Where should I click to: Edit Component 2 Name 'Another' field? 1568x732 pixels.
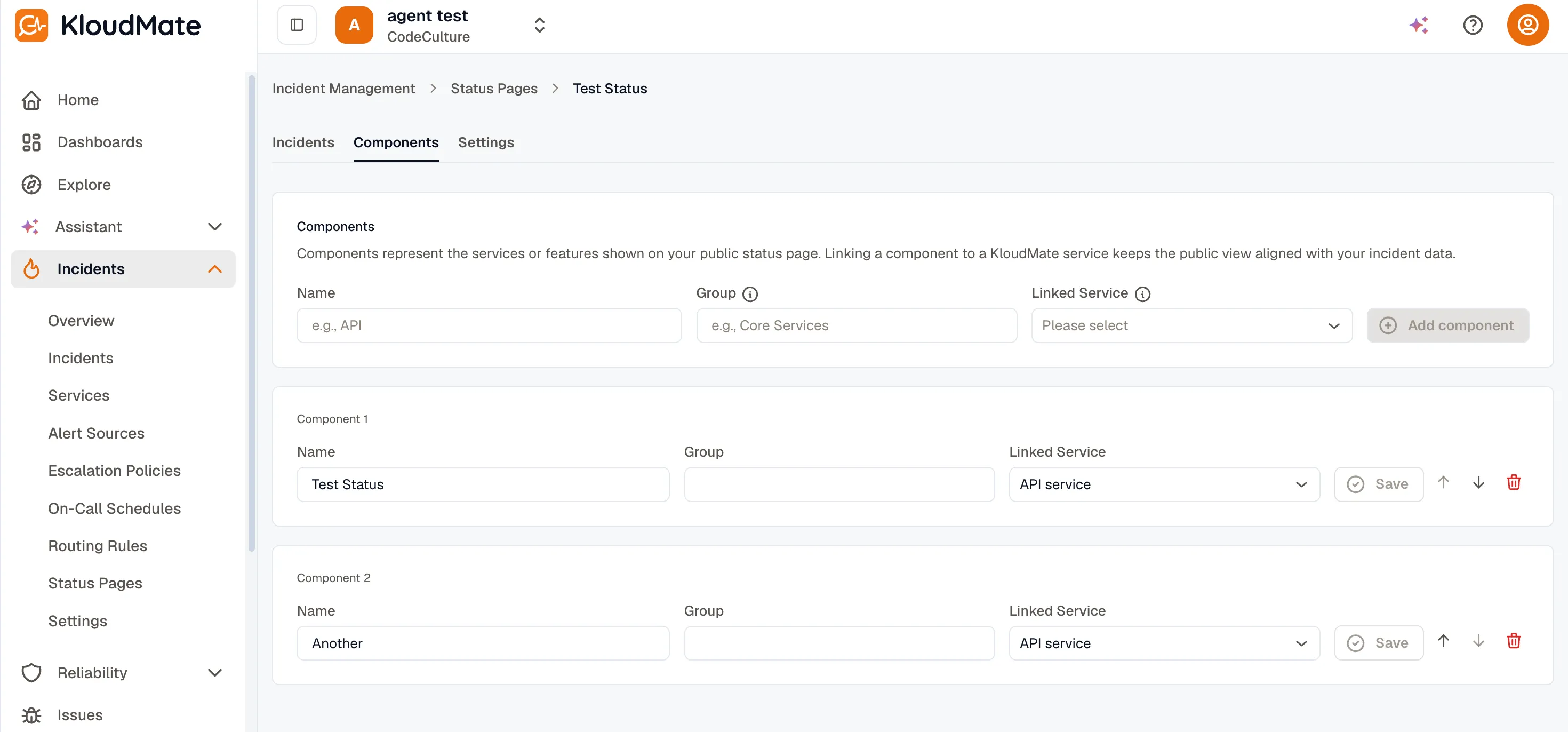tap(483, 643)
